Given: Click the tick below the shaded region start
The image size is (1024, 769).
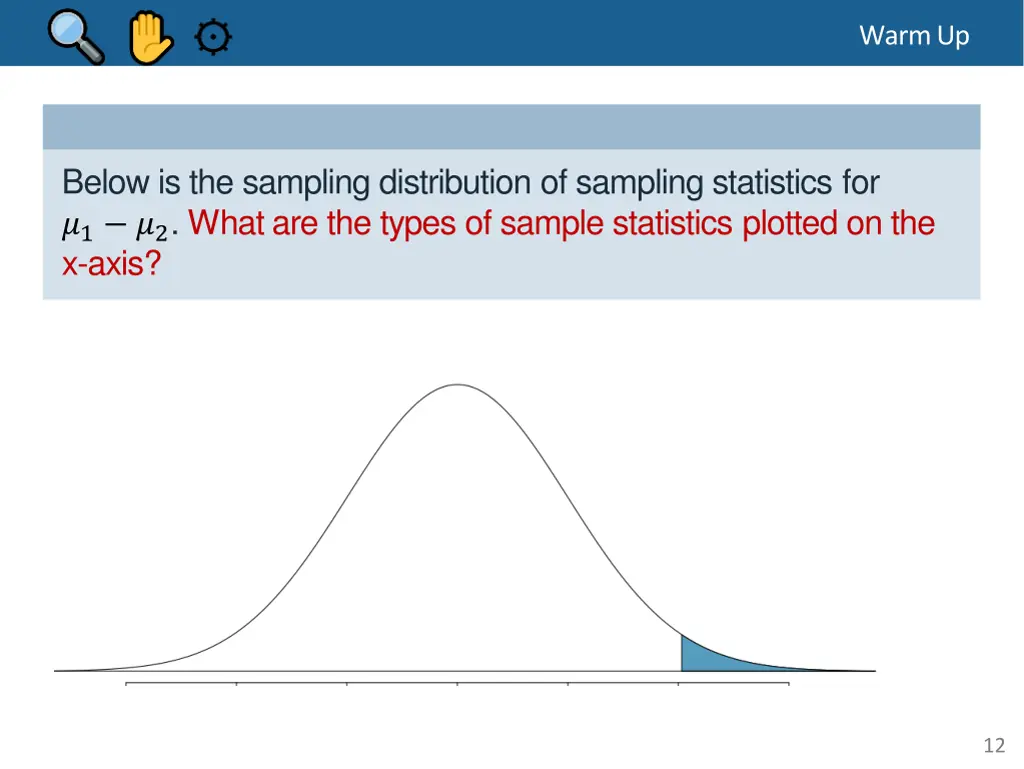Looking at the screenshot, I should pyautogui.click(x=679, y=683).
